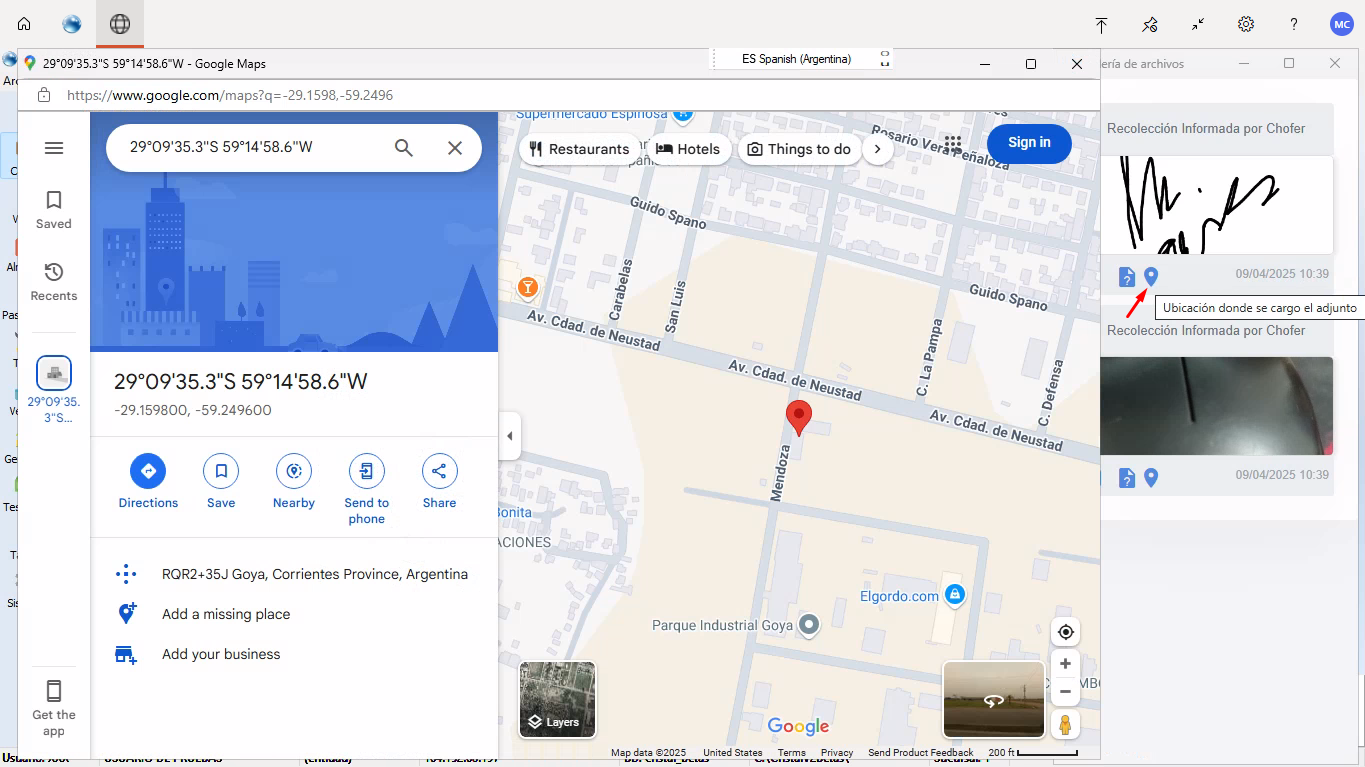Open the Google Maps hamburger menu
Screen dimensions: 1365x767
54,148
